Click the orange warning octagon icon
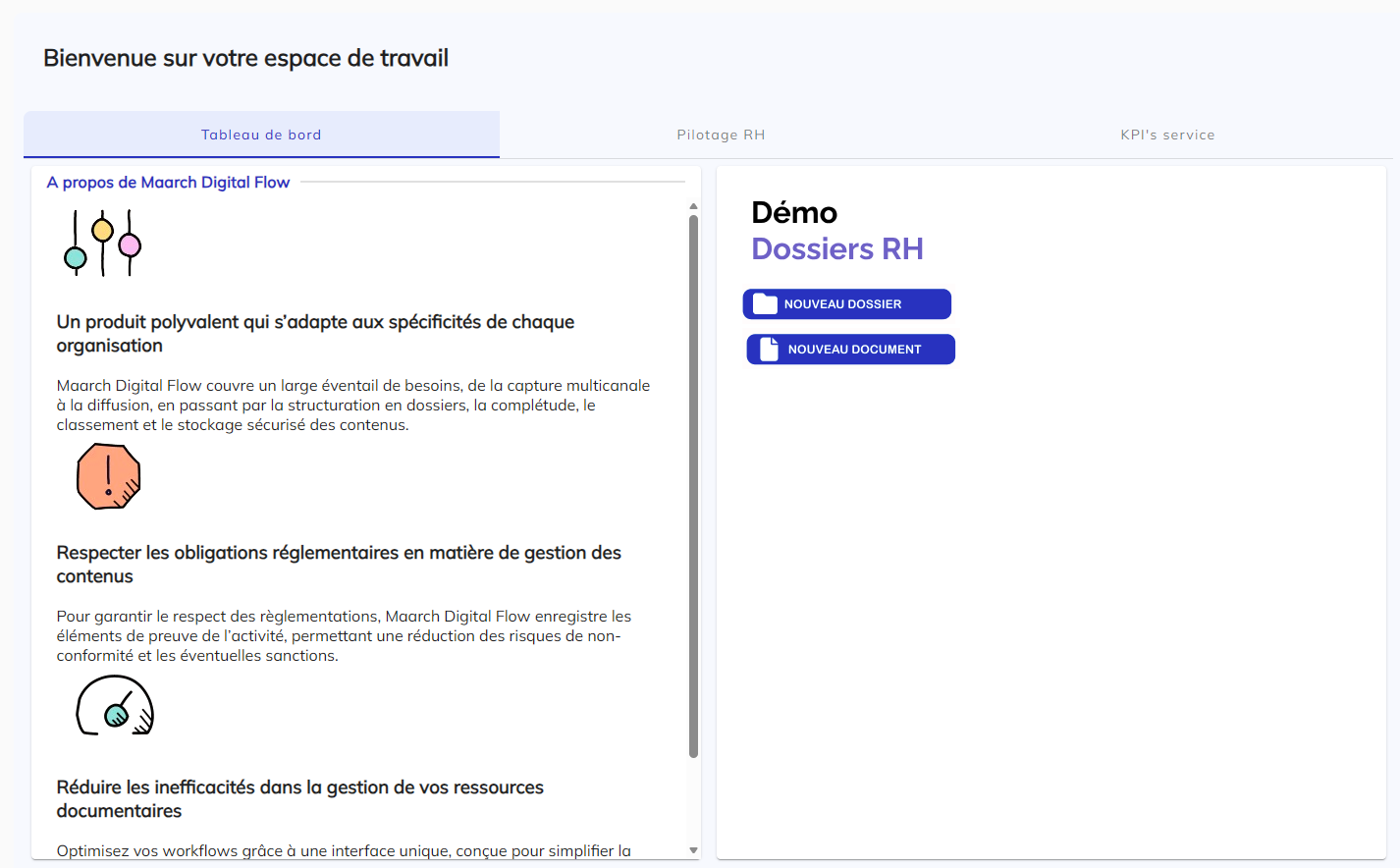 tap(109, 476)
